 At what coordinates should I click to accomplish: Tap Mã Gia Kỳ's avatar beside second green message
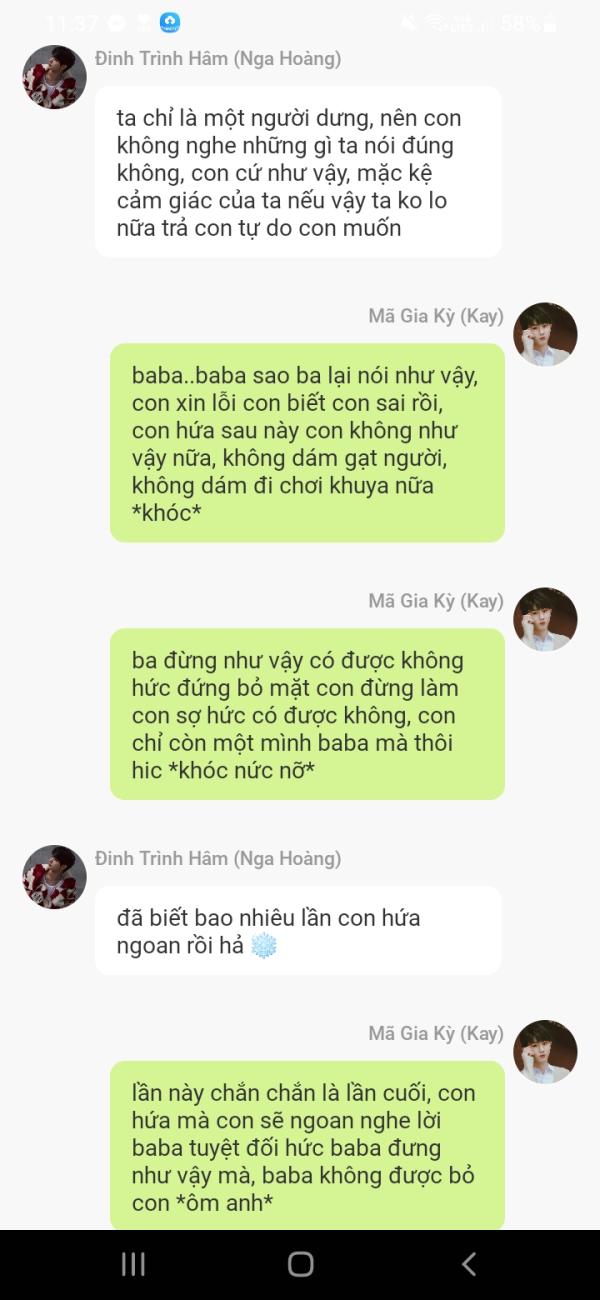click(x=545, y=620)
